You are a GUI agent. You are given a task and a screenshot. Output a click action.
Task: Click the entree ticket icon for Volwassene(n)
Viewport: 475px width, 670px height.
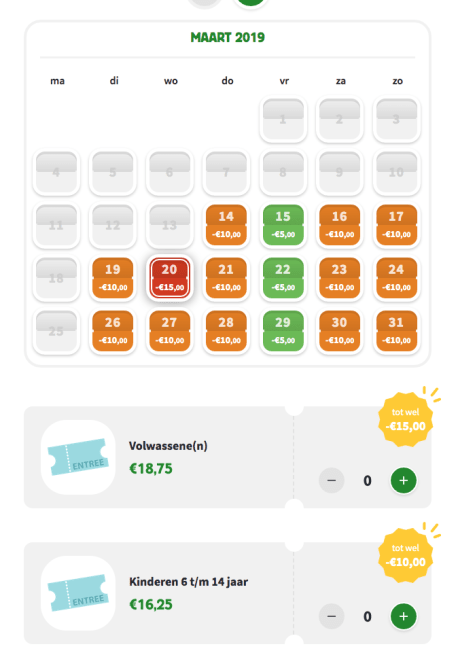click(x=78, y=457)
